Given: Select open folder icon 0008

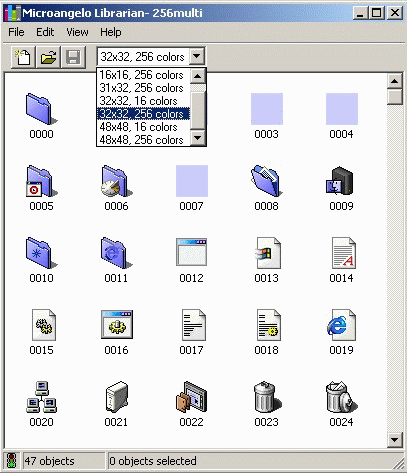Looking at the screenshot, I should (267, 181).
